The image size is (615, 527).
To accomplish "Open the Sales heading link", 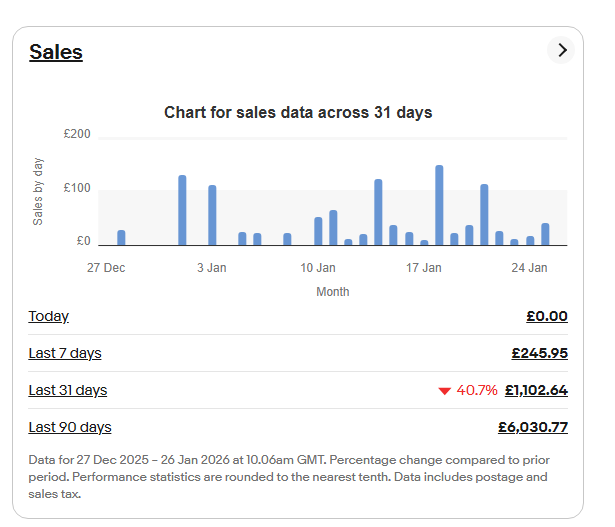I will coord(56,52).
